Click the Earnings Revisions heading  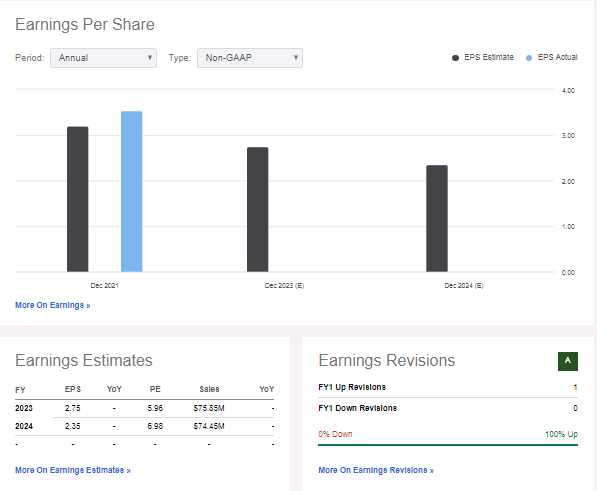(387, 360)
